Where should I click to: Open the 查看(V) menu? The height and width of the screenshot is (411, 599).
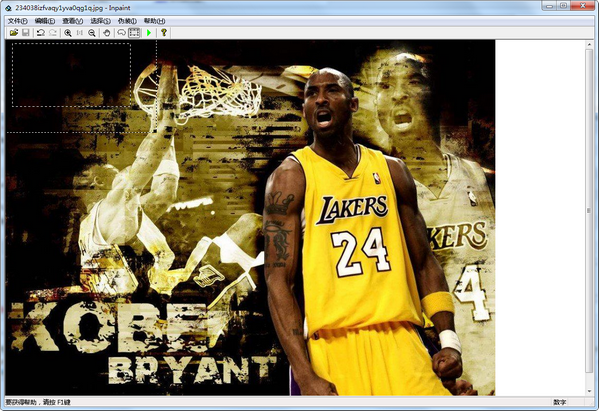coord(73,21)
